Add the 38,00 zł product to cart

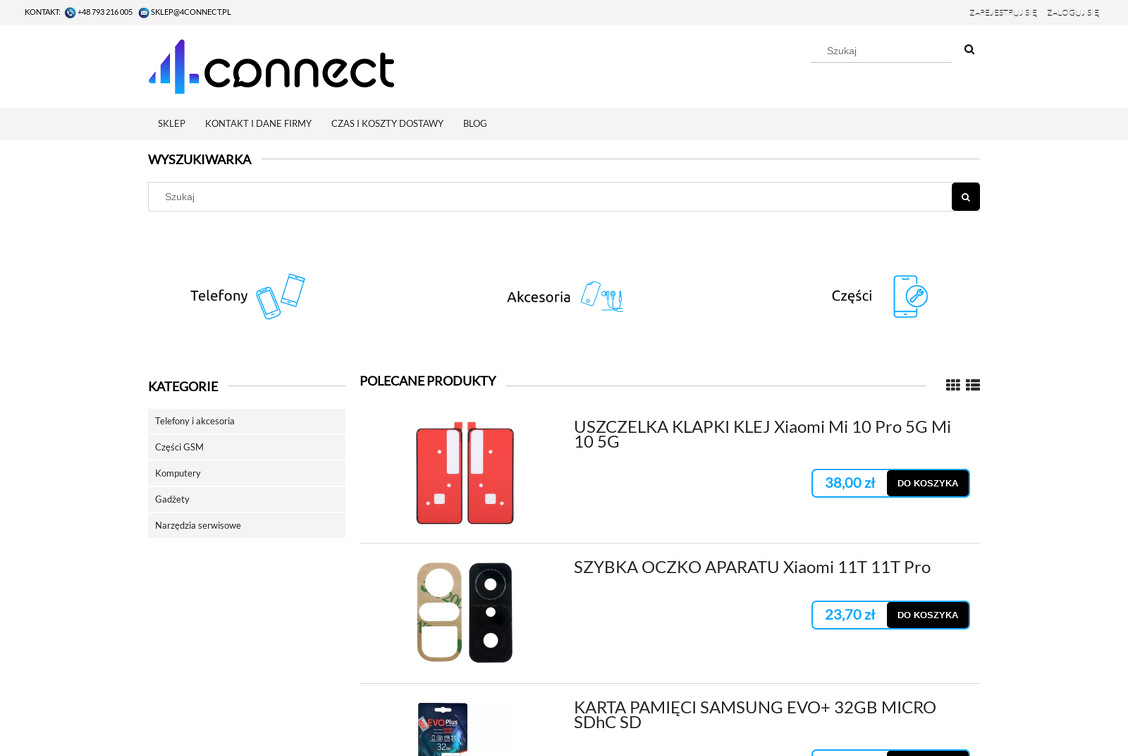coord(927,483)
